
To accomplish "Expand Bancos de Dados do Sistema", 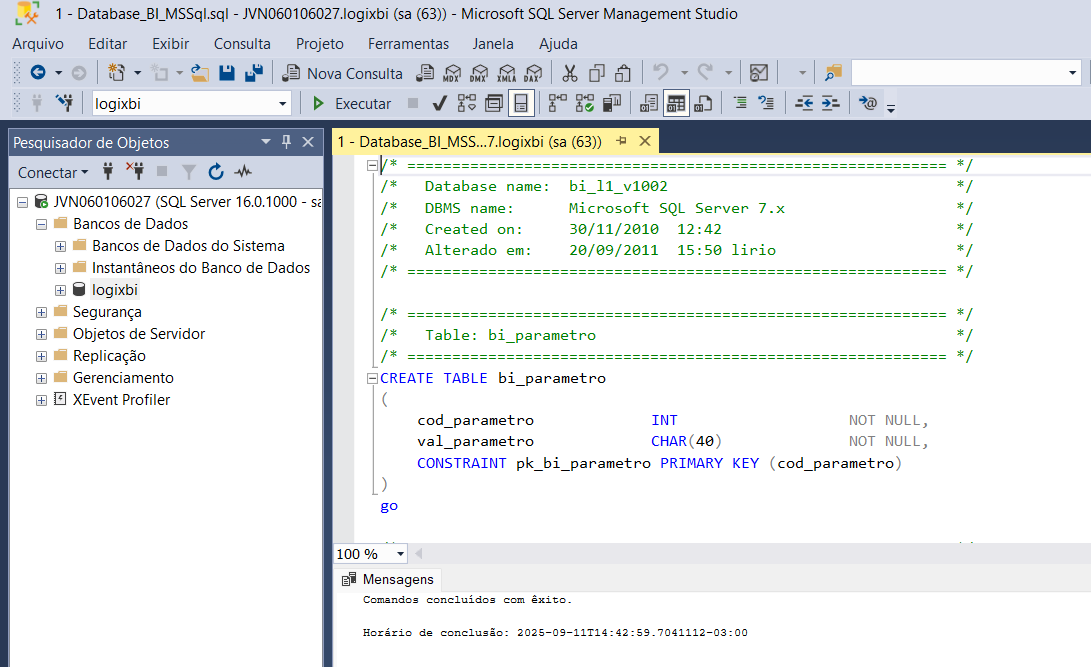I will coord(61,247).
